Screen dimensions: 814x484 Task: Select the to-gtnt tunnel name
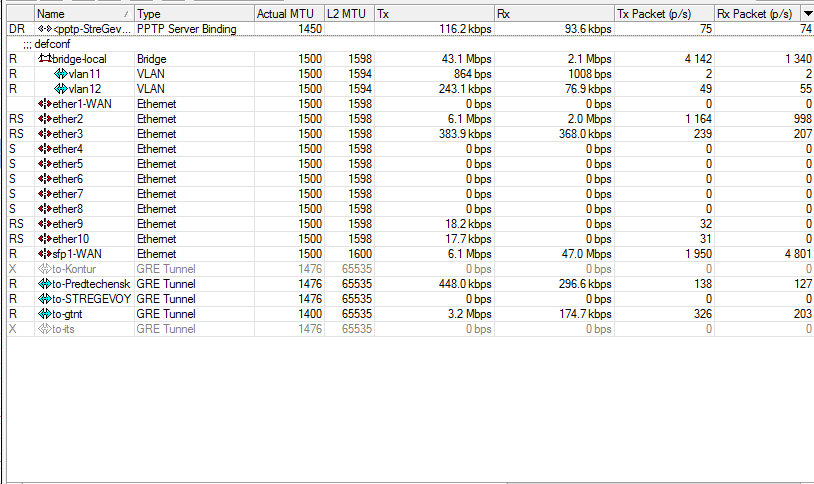[x=67, y=315]
